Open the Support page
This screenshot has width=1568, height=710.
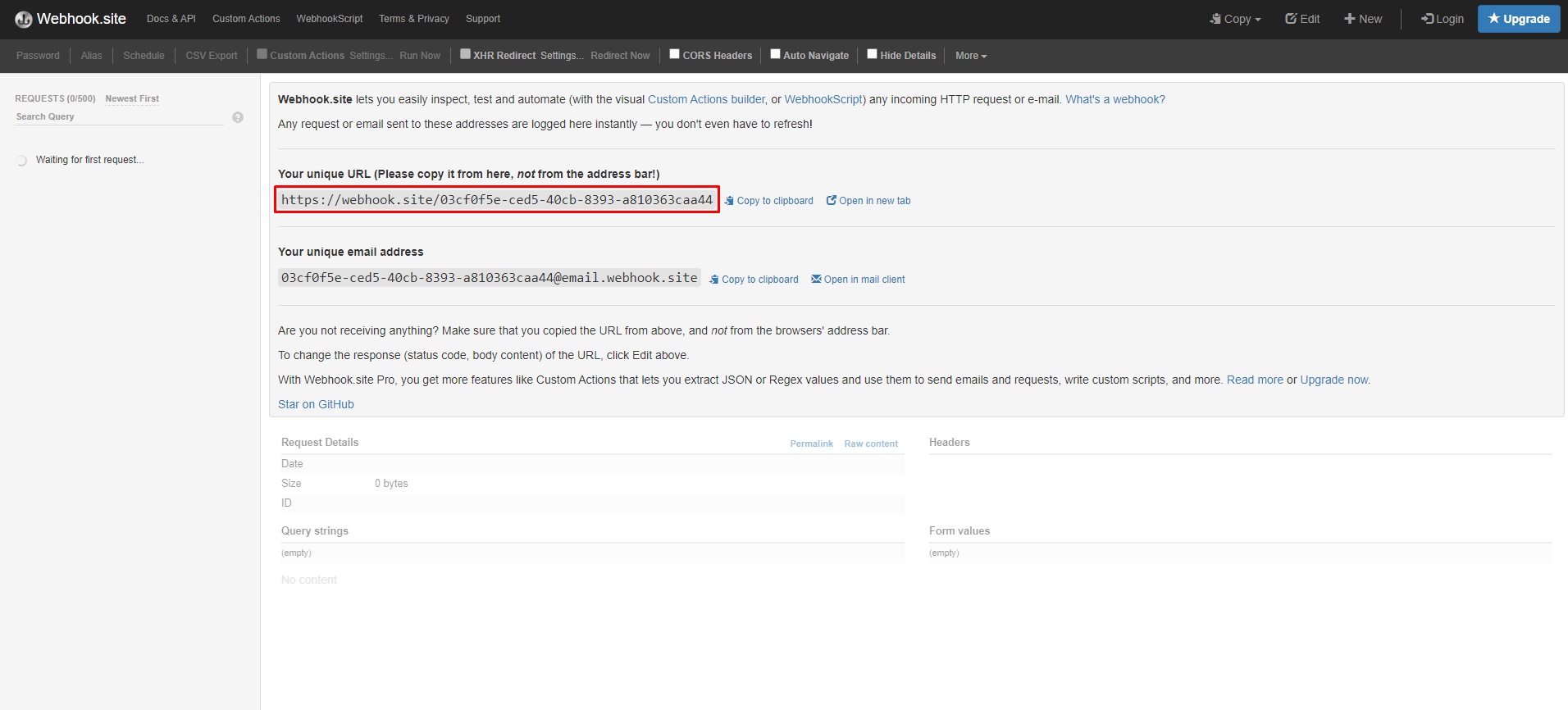coord(483,19)
